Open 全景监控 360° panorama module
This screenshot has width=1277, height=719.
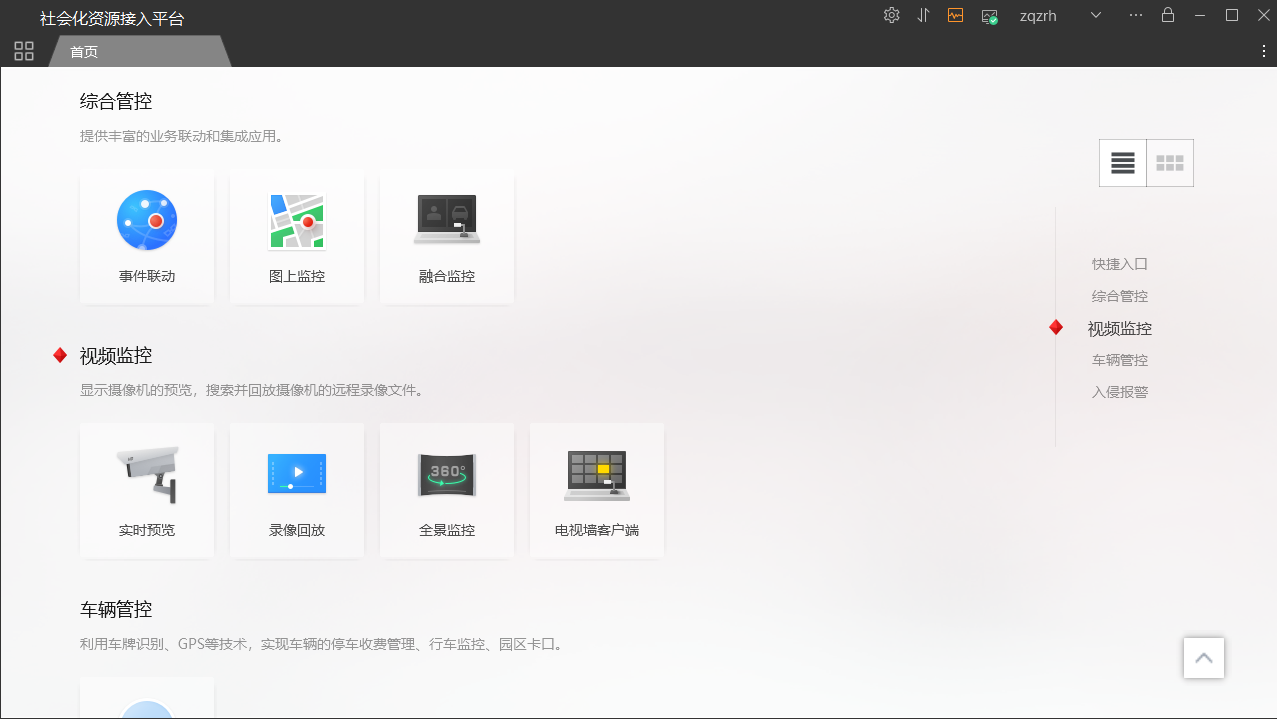[447, 490]
